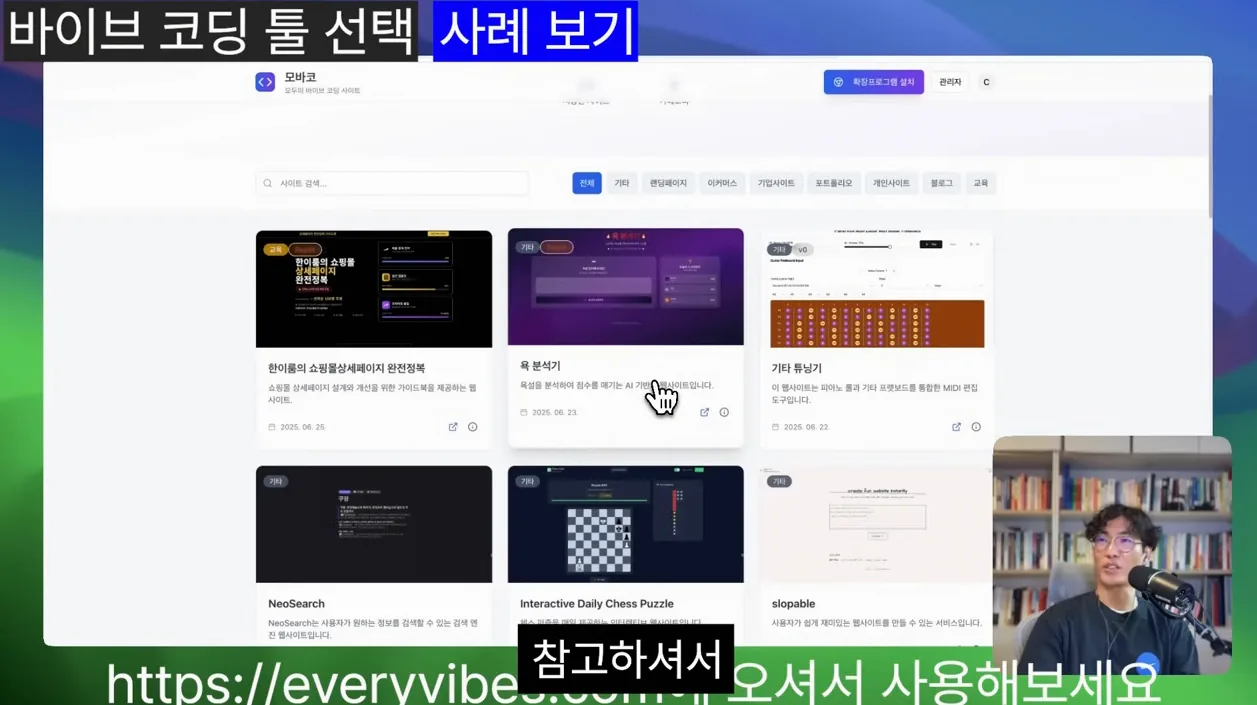The height and width of the screenshot is (705, 1257).
Task: Select the 교육 filter in category bar
Action: pos(981,183)
